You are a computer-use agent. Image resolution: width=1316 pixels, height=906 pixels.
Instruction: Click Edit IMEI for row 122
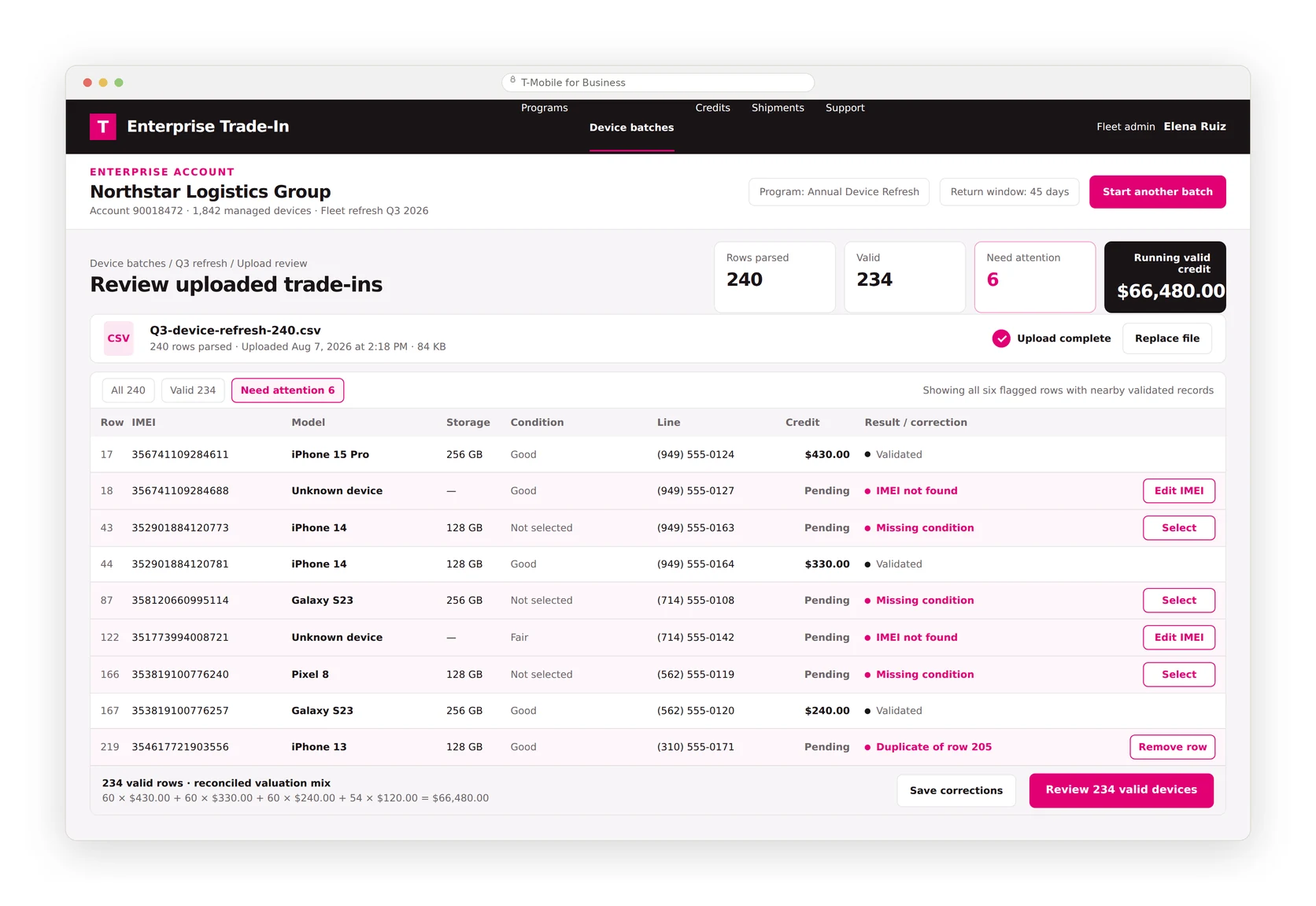pyautogui.click(x=1179, y=638)
